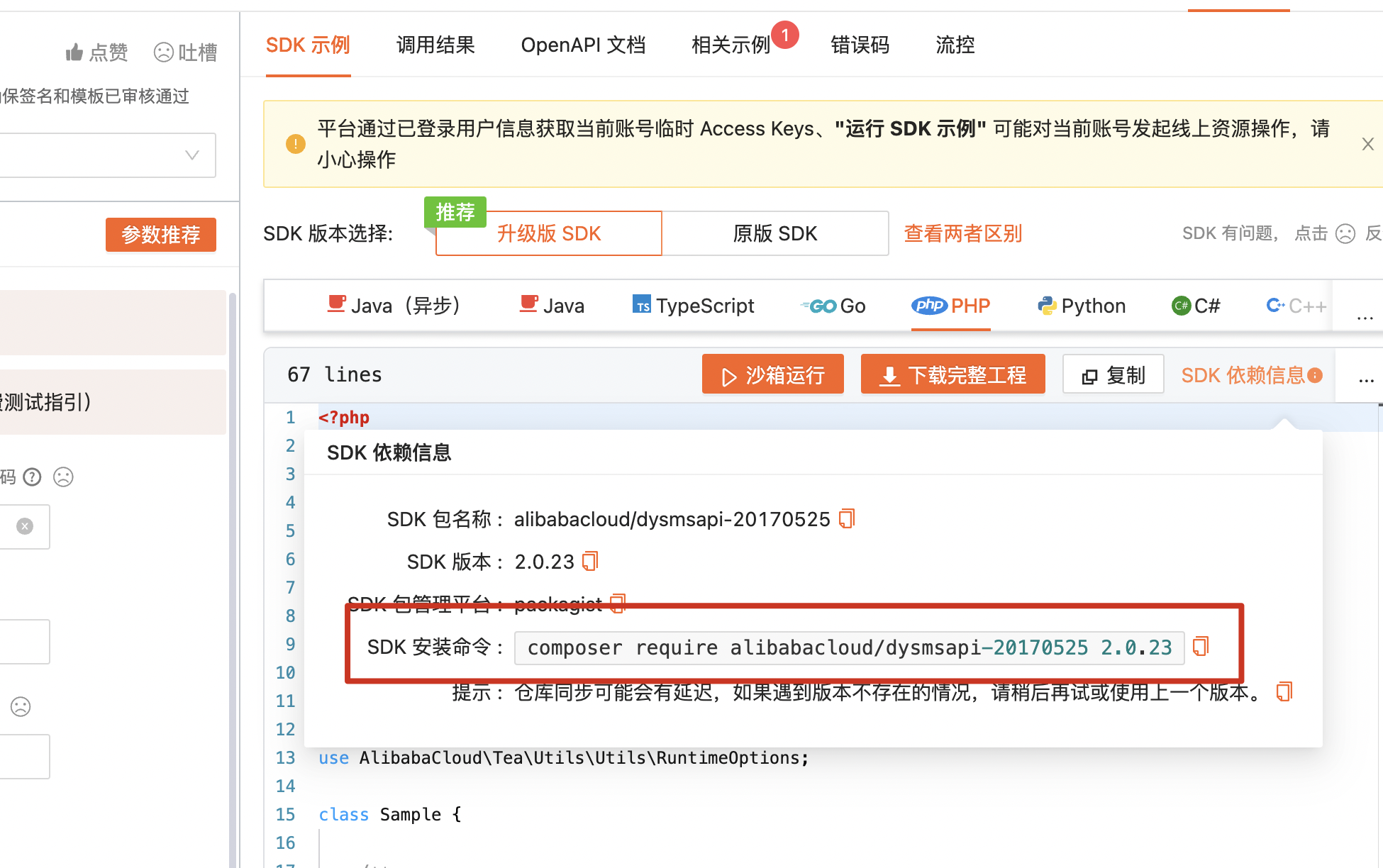Open the OpenAPI 文档 tab
This screenshot has height=868, width=1383.
[583, 44]
